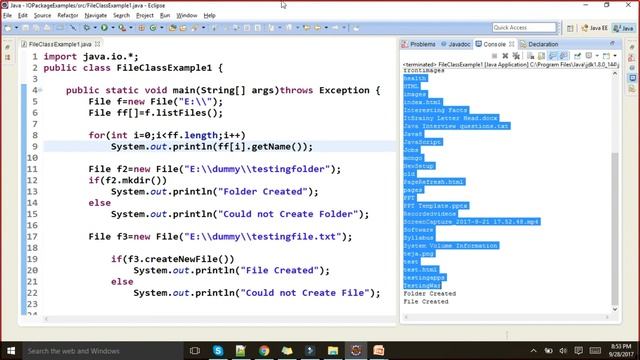The image size is (640, 360).
Task: Open the Back navigation history dropdown
Action: click(x=326, y=28)
